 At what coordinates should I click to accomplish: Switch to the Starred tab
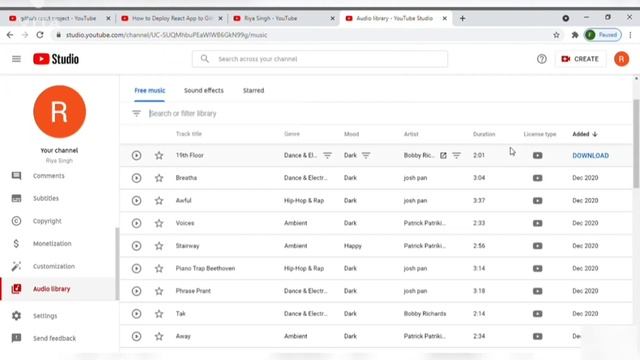pyautogui.click(x=253, y=91)
